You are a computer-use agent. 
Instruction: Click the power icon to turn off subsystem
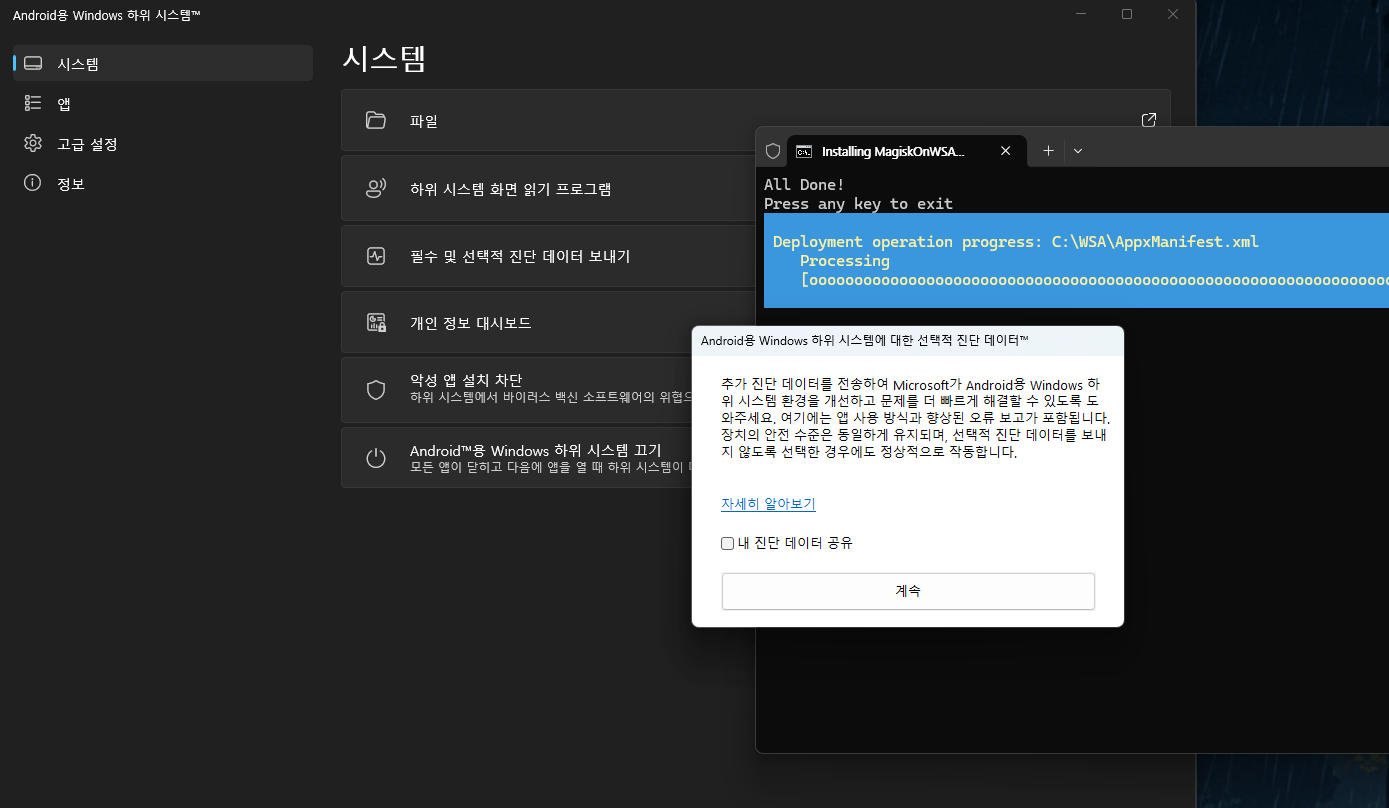point(376,458)
